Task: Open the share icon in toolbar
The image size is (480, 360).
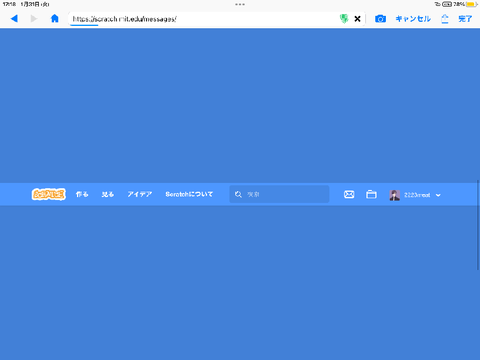Action: click(x=445, y=19)
